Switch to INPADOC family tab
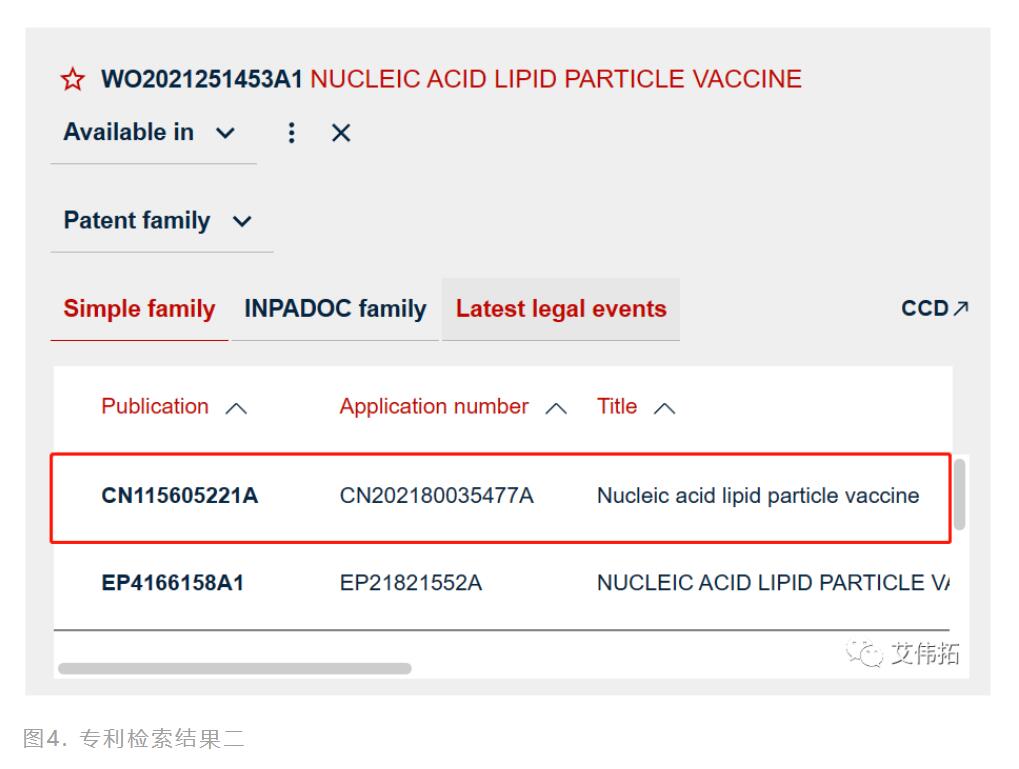 pyautogui.click(x=335, y=309)
